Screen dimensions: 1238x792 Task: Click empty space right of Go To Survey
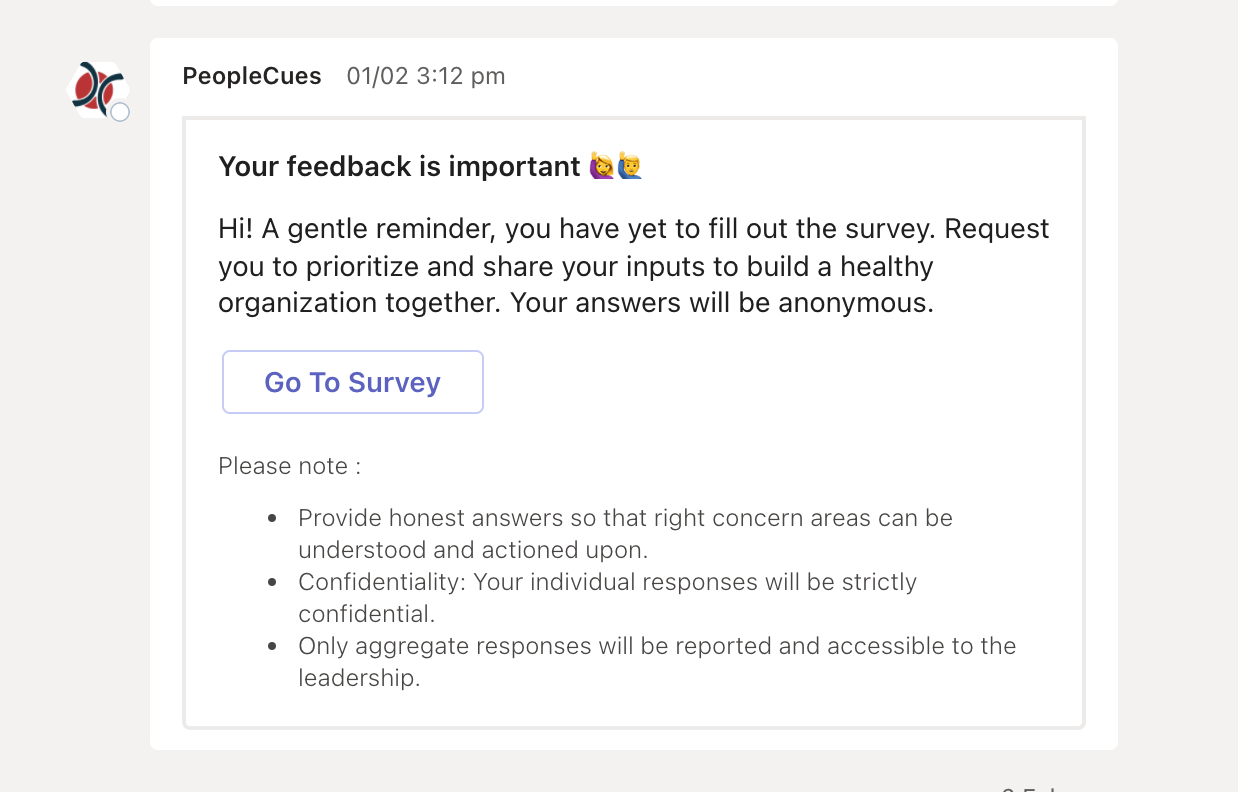click(780, 382)
